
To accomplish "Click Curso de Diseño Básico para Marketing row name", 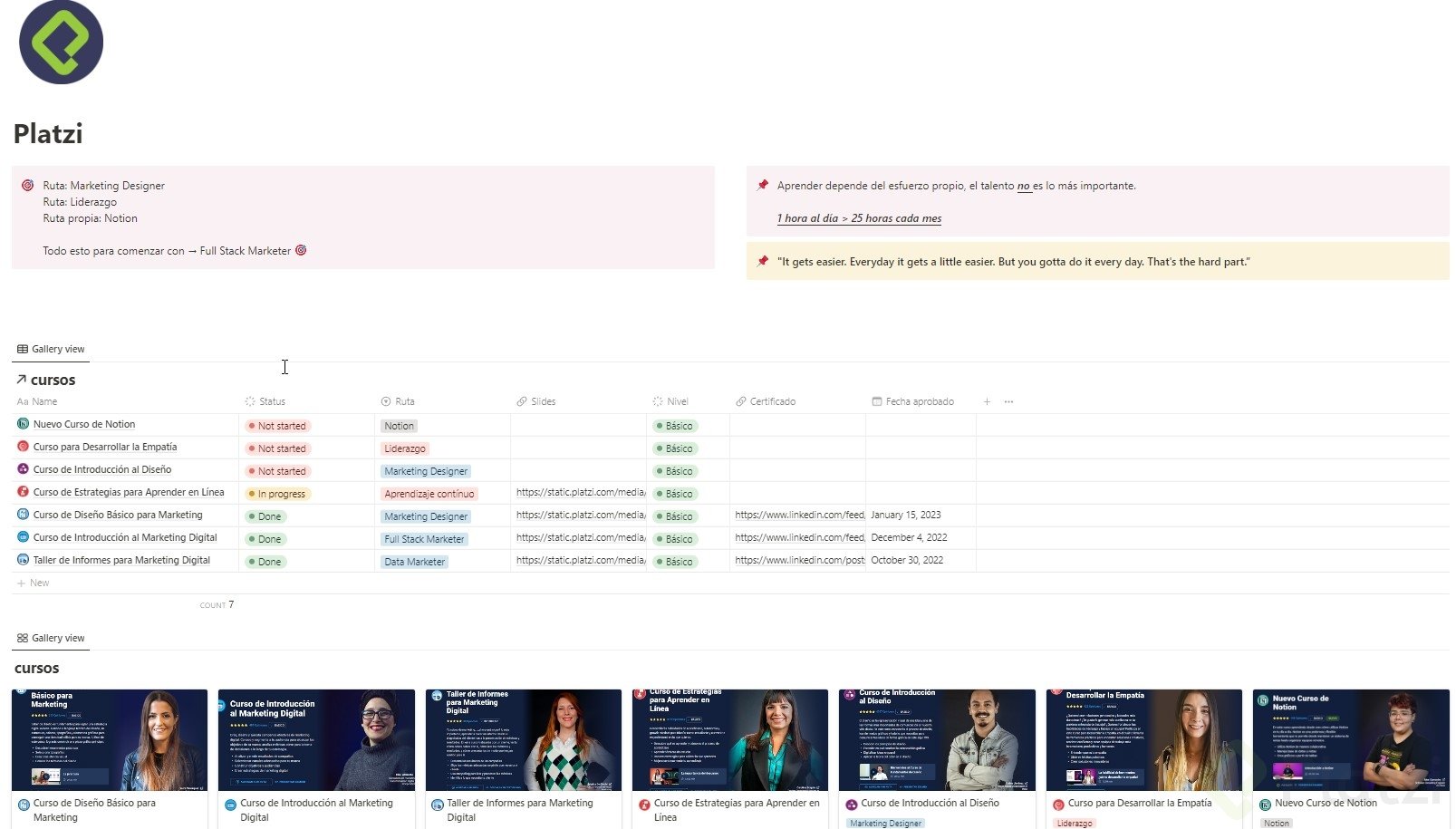I will (118, 515).
